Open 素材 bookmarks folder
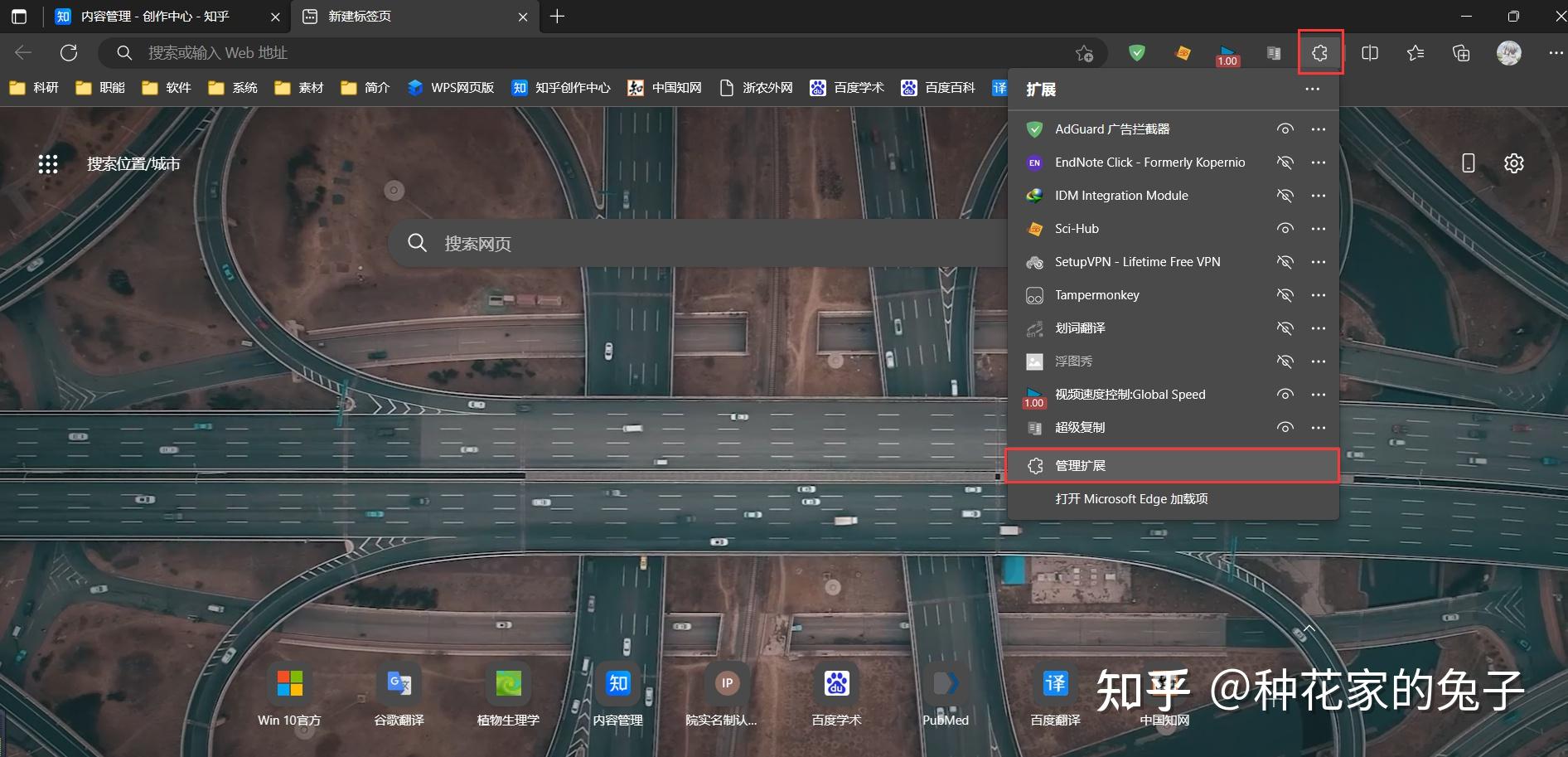The width and height of the screenshot is (1568, 757). 299,88
